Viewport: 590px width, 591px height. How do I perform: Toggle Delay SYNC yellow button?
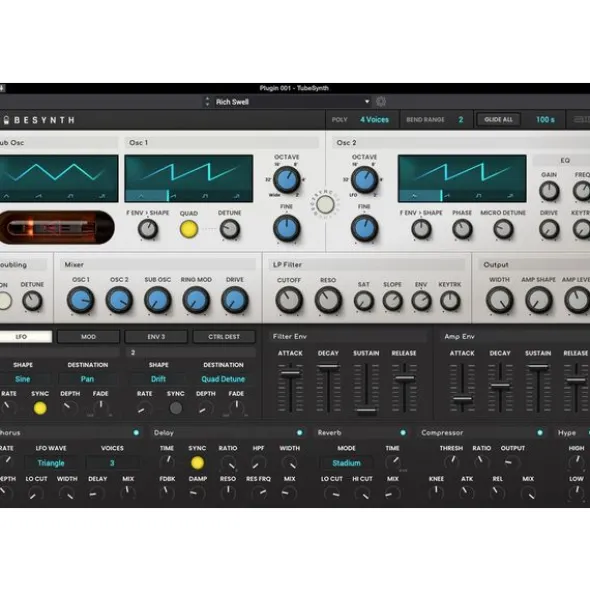tap(197, 463)
